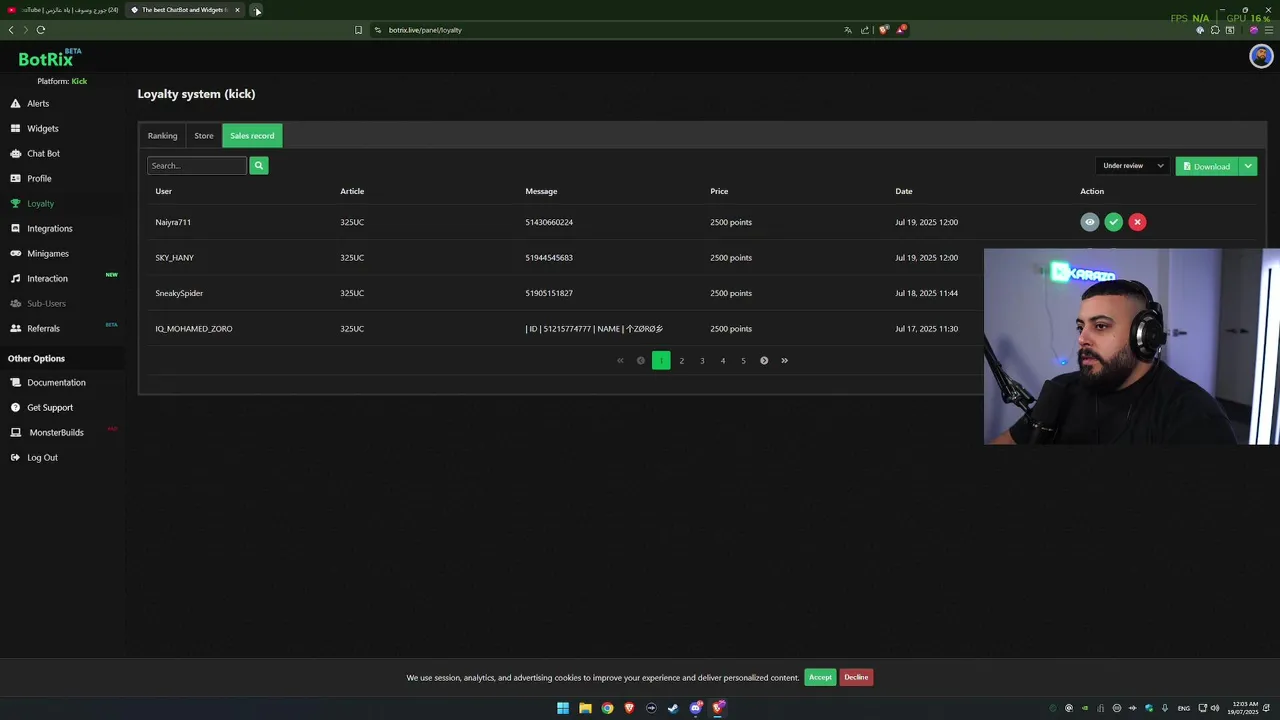1280x720 pixels.
Task: Go to pagination page 4
Action: click(x=723, y=361)
